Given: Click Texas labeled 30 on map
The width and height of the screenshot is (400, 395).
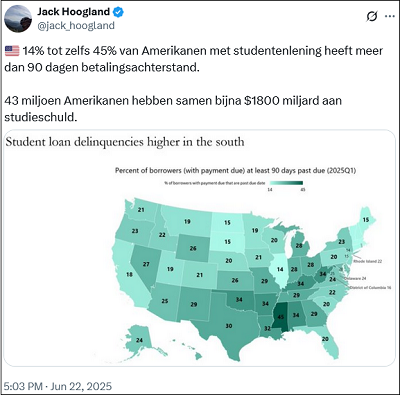Looking at the screenshot, I should 229,326.
